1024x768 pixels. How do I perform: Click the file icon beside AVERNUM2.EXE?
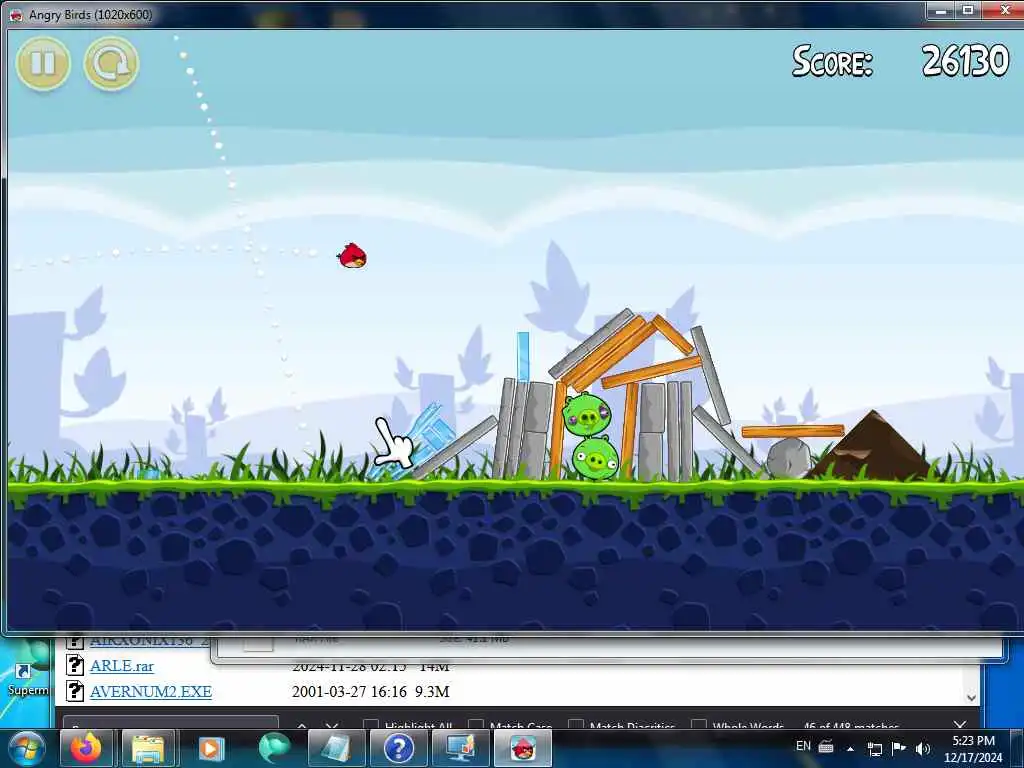click(75, 690)
